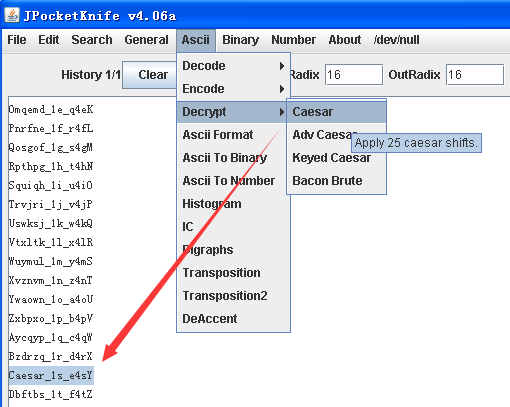Click the line Ywaown_1o_a4oU
Image resolution: width=510 pixels, height=407 pixels.
pos(51,300)
